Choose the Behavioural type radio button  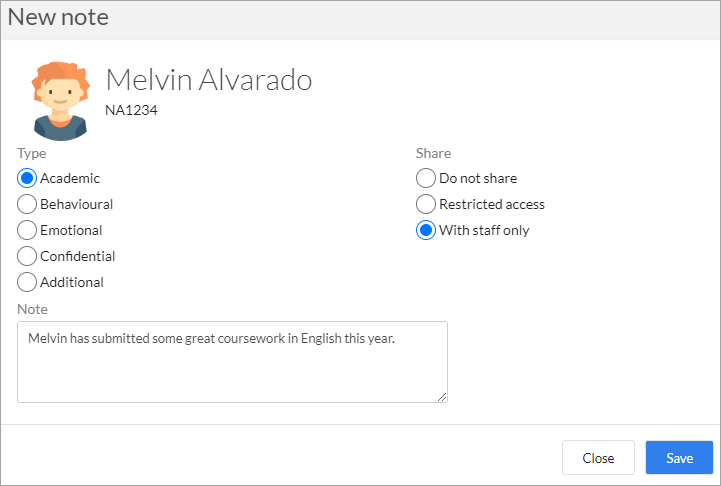point(27,204)
